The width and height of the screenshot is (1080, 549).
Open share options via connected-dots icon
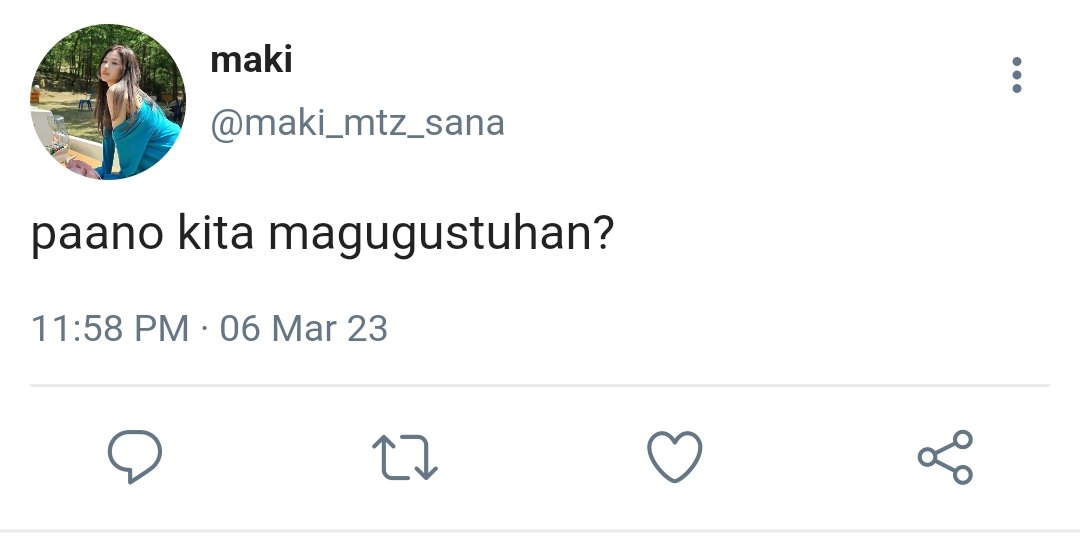coord(945,457)
